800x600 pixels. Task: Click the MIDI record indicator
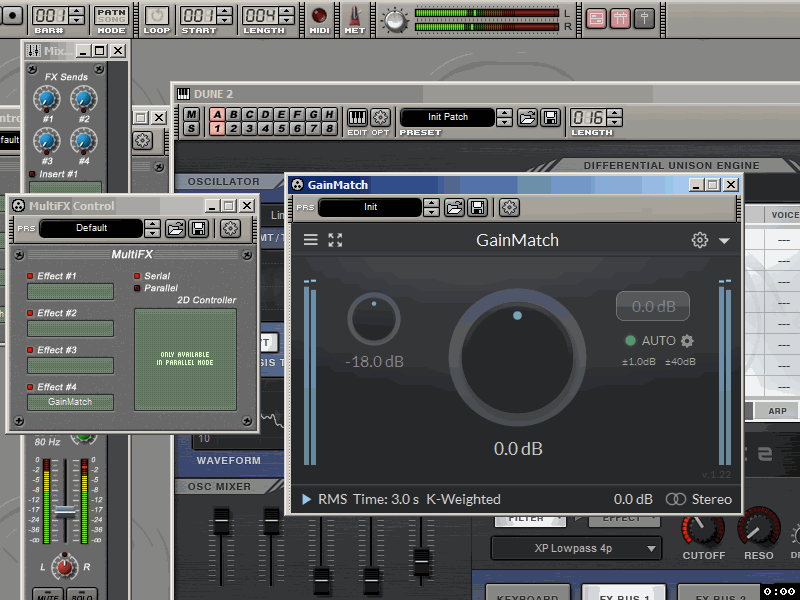click(x=319, y=15)
